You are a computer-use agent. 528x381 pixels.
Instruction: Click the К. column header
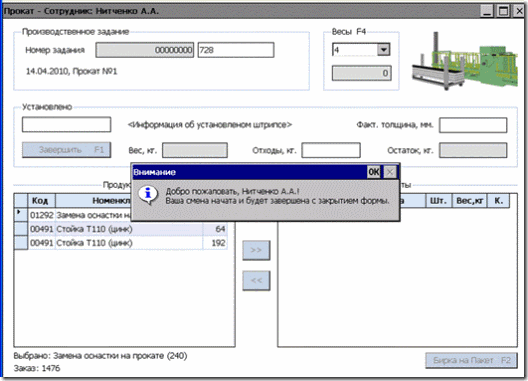point(498,201)
